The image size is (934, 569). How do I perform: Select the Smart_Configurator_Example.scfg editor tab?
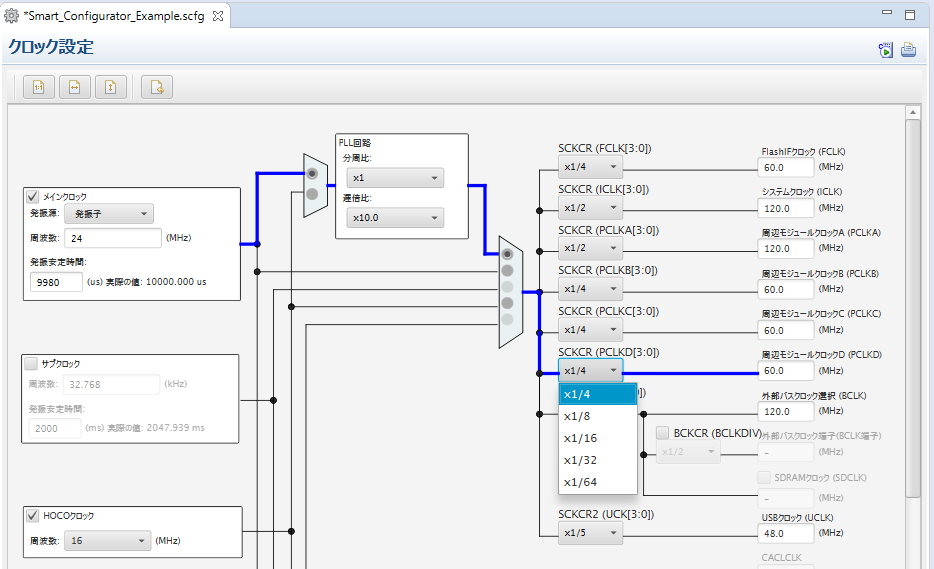115,17
